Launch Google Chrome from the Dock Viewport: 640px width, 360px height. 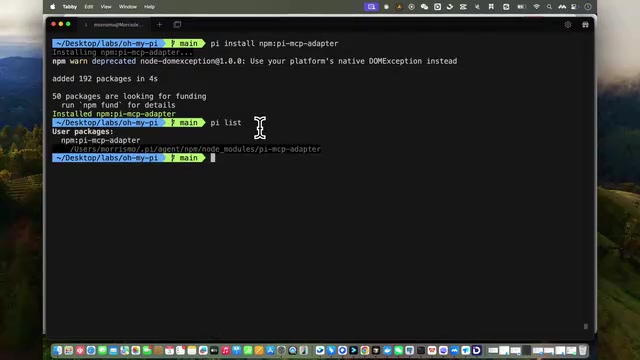364,350
